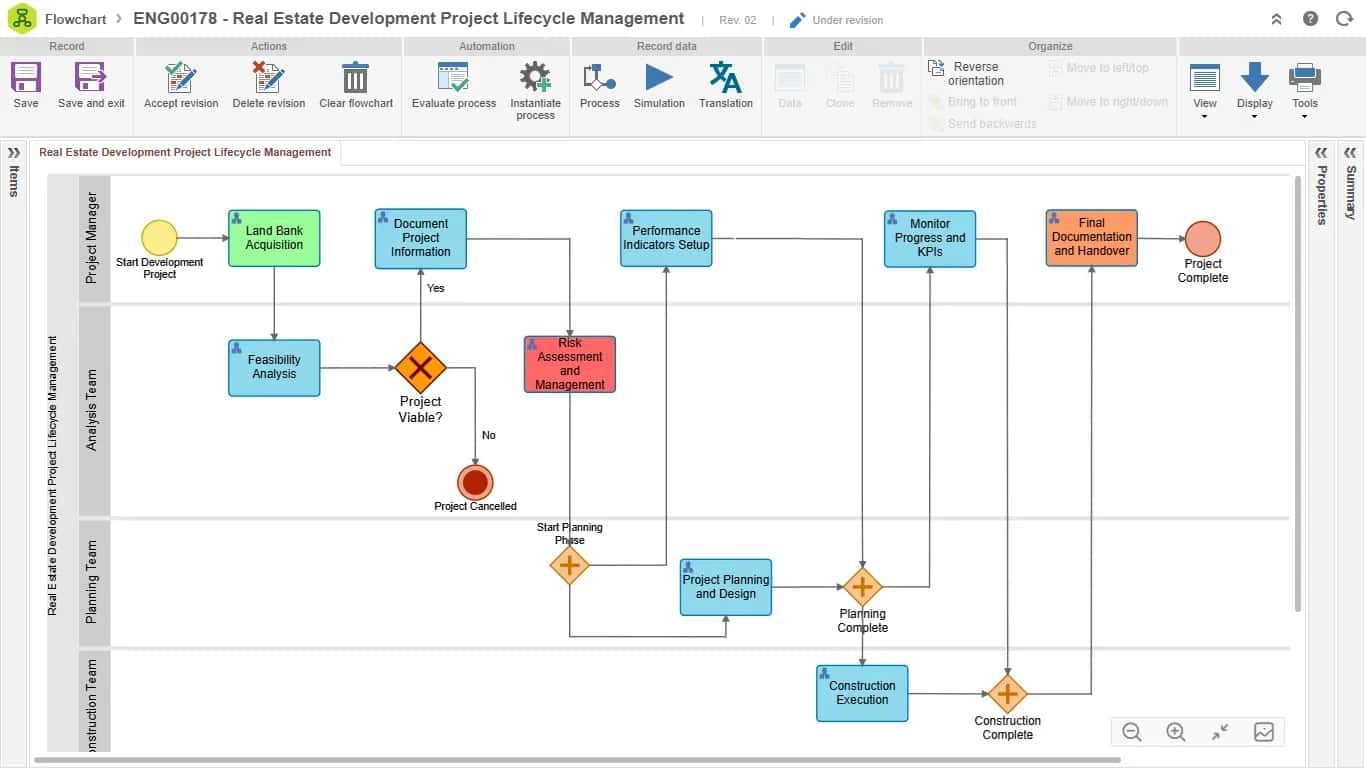Viewport: 1366px width, 768px height.
Task: Open the Translation tool
Action: 725,78
